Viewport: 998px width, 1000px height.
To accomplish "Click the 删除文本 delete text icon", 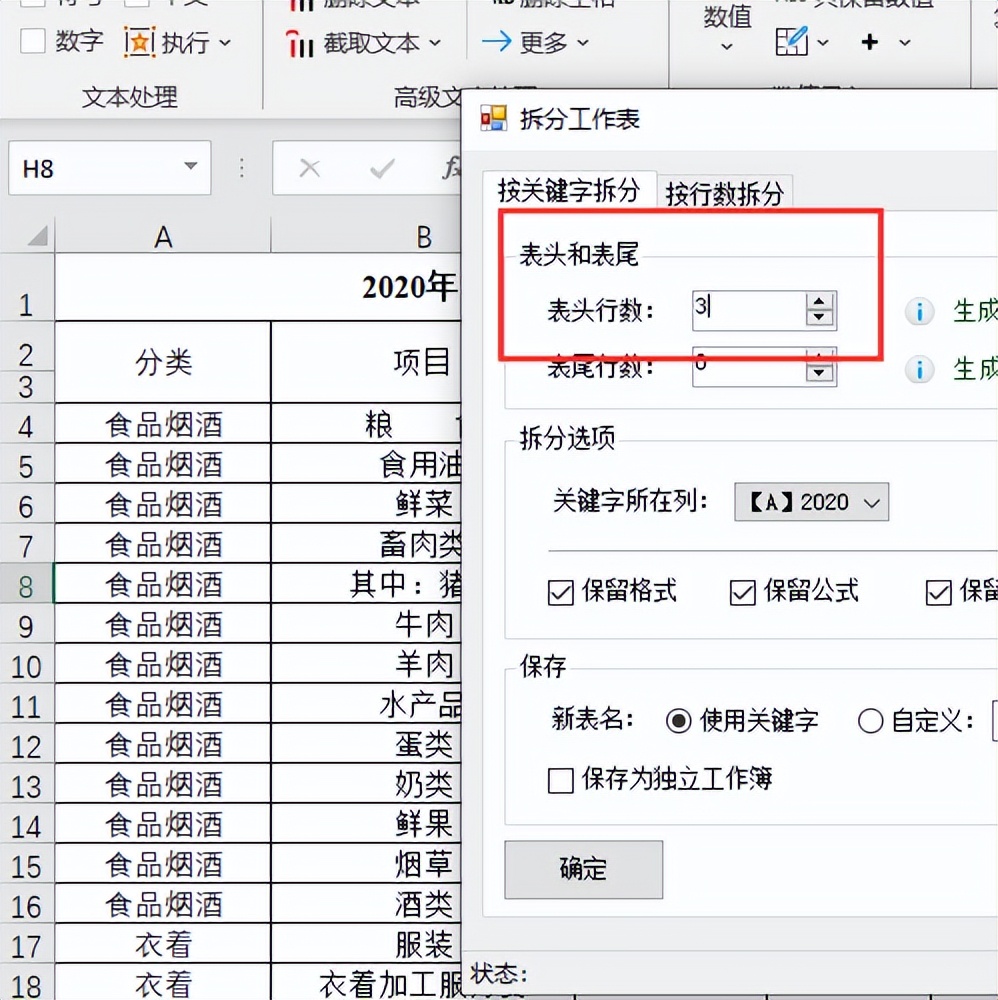I will [x=303, y=4].
